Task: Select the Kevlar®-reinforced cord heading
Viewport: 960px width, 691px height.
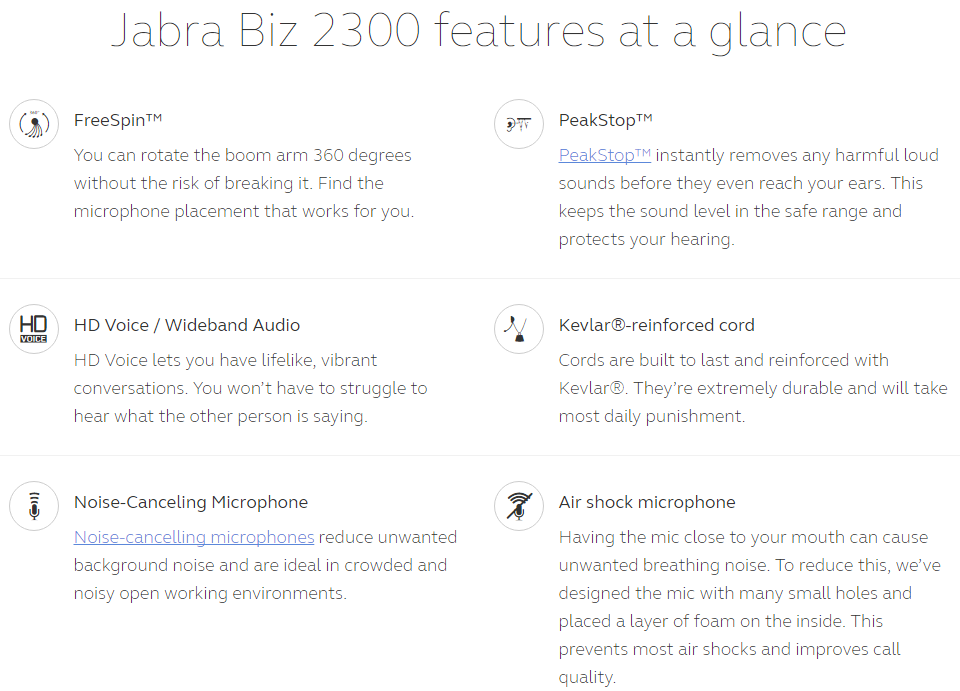Action: click(656, 325)
